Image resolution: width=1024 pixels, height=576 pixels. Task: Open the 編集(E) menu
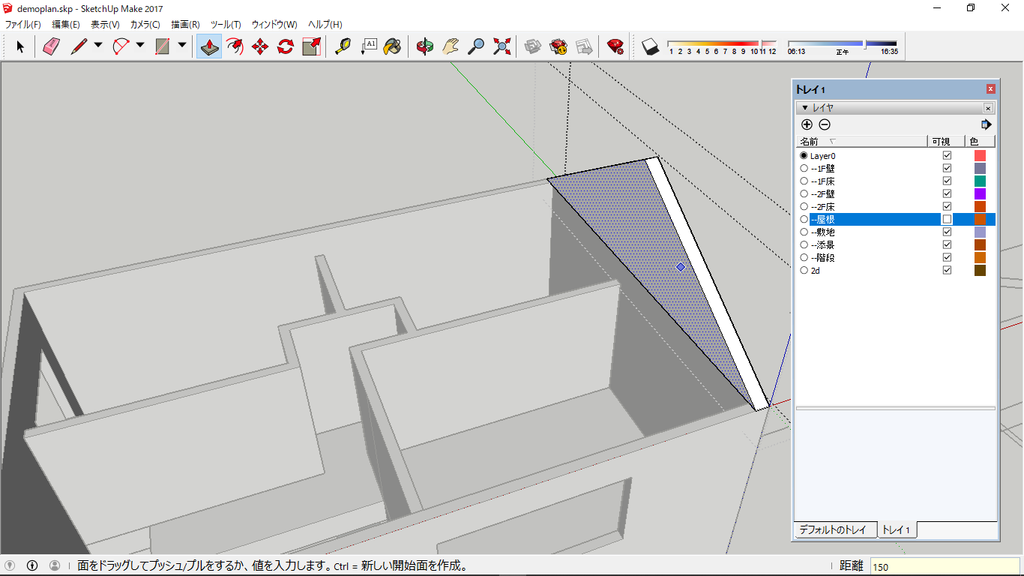point(66,24)
